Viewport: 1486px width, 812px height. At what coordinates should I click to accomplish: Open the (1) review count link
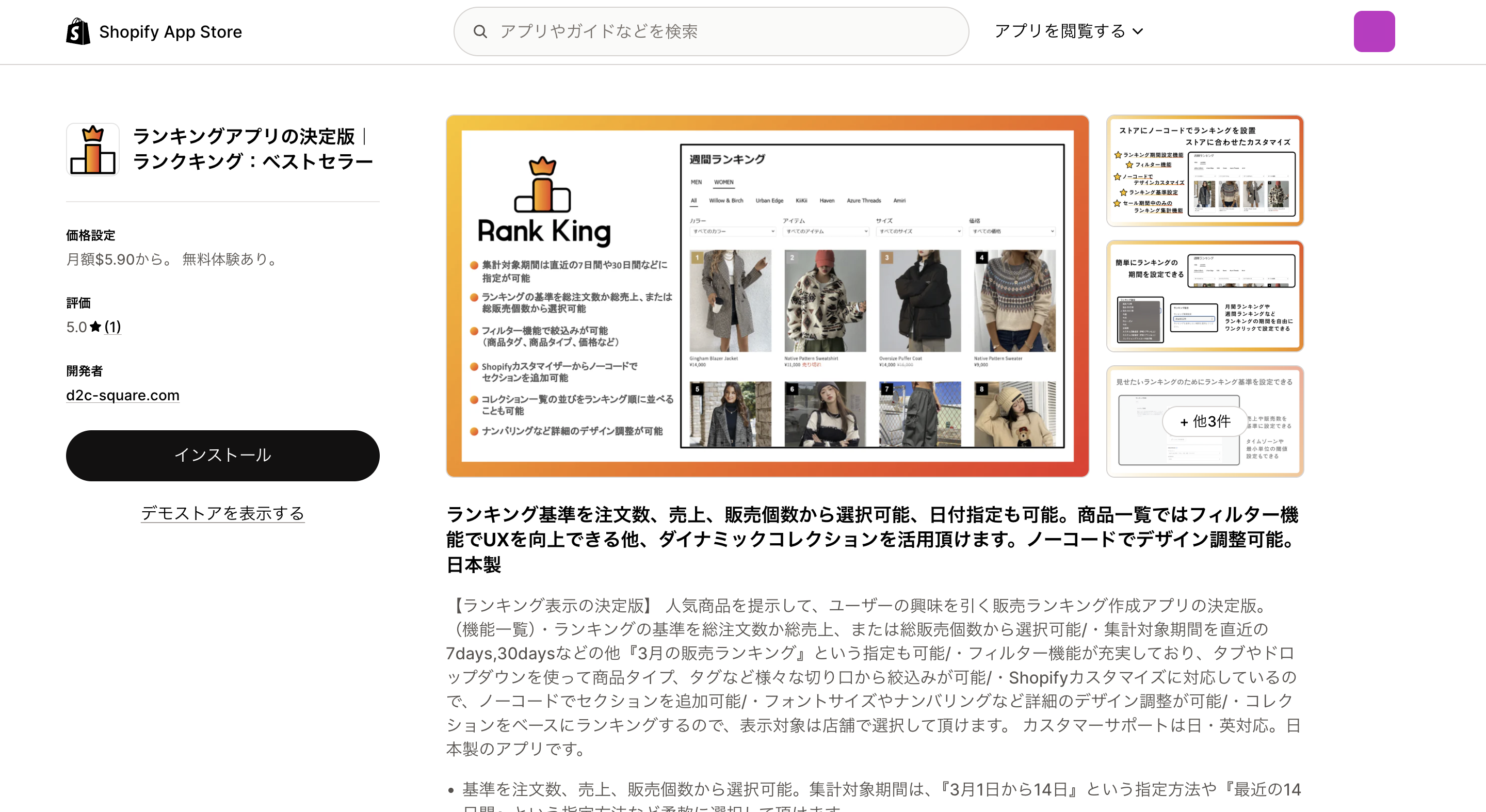(112, 327)
